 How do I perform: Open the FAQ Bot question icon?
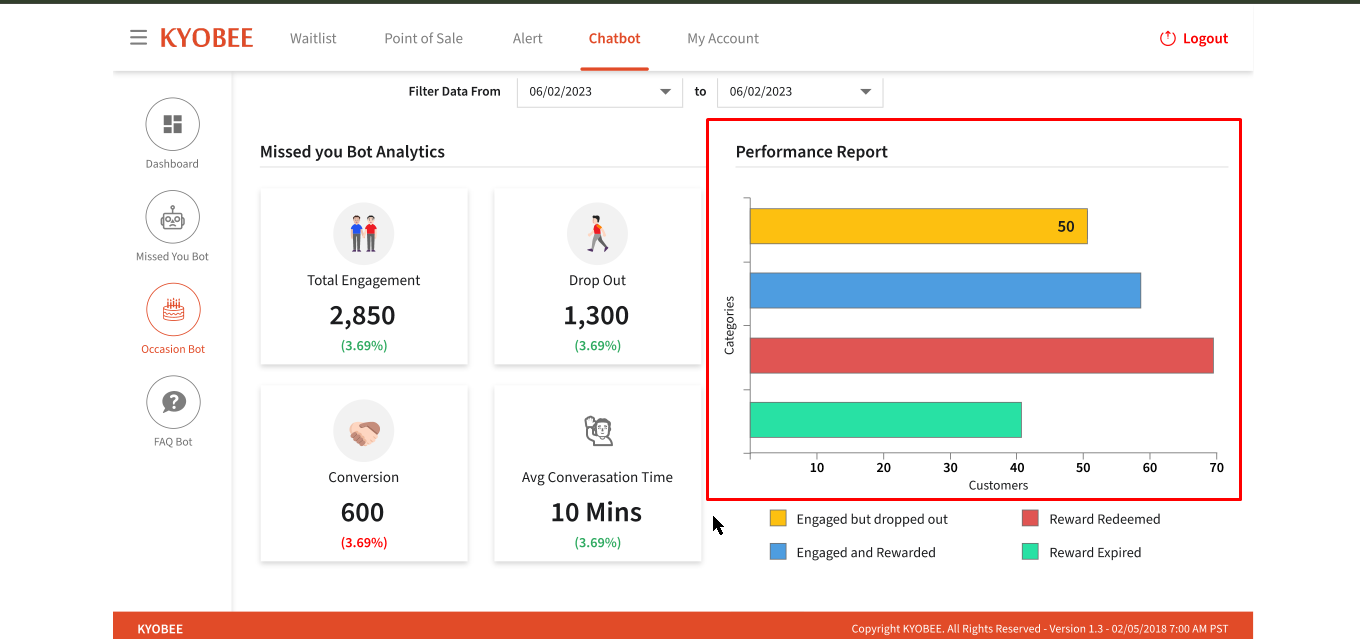(x=173, y=402)
